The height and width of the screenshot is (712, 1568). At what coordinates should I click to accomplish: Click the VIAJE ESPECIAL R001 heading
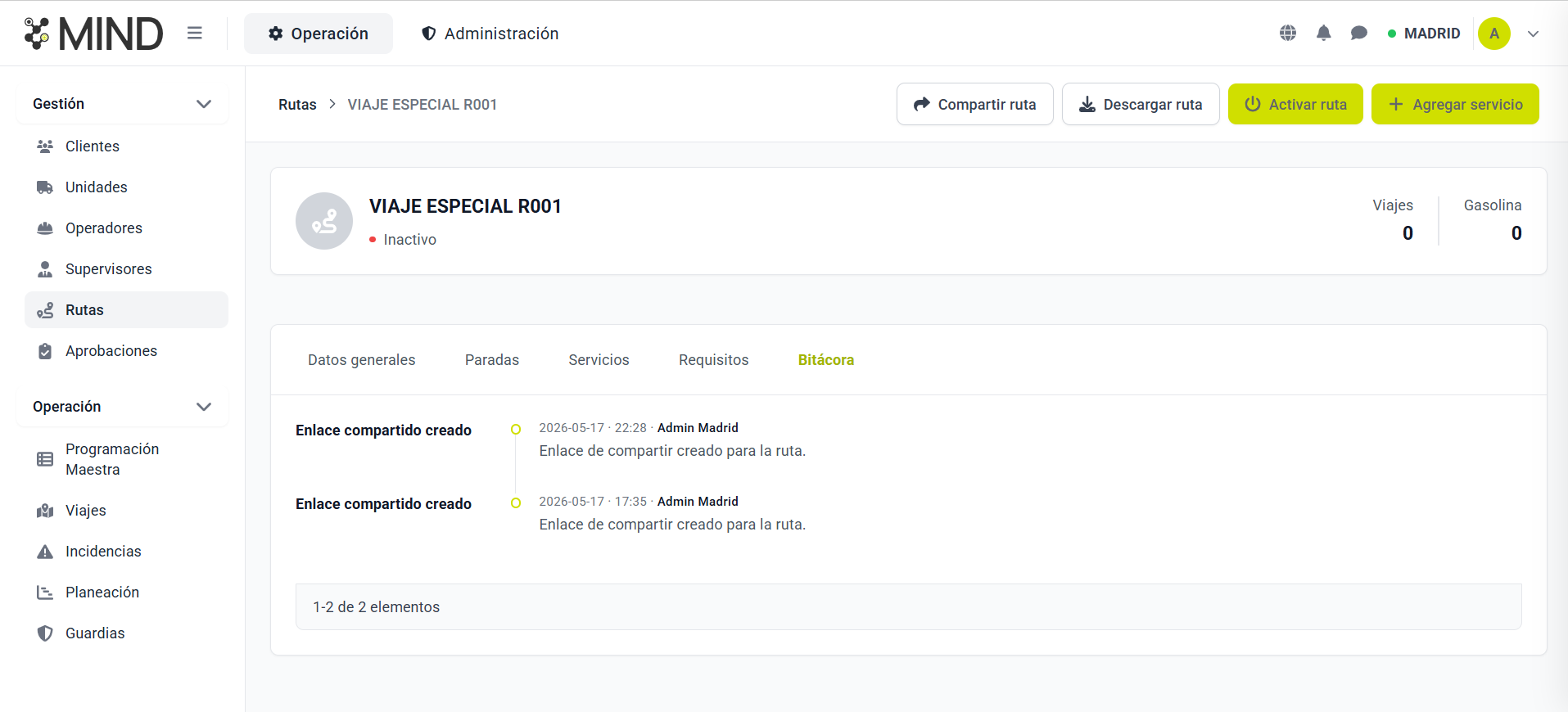pyautogui.click(x=465, y=206)
